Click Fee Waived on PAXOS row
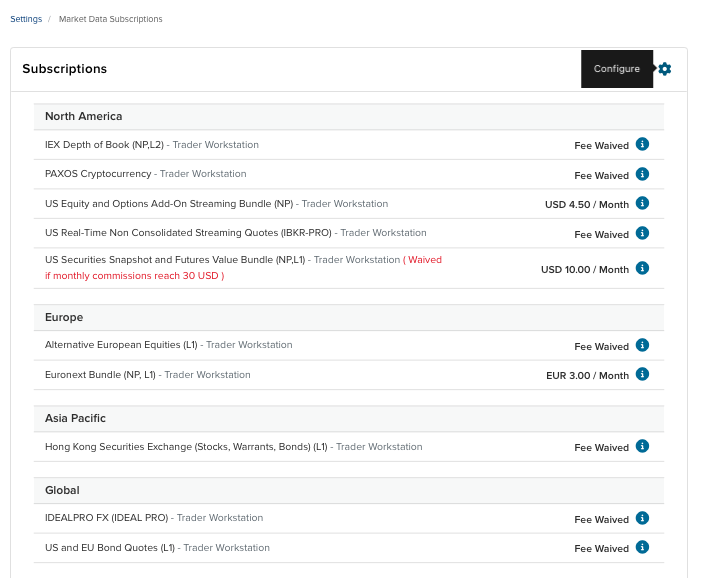This screenshot has height=578, width=706. tap(602, 176)
